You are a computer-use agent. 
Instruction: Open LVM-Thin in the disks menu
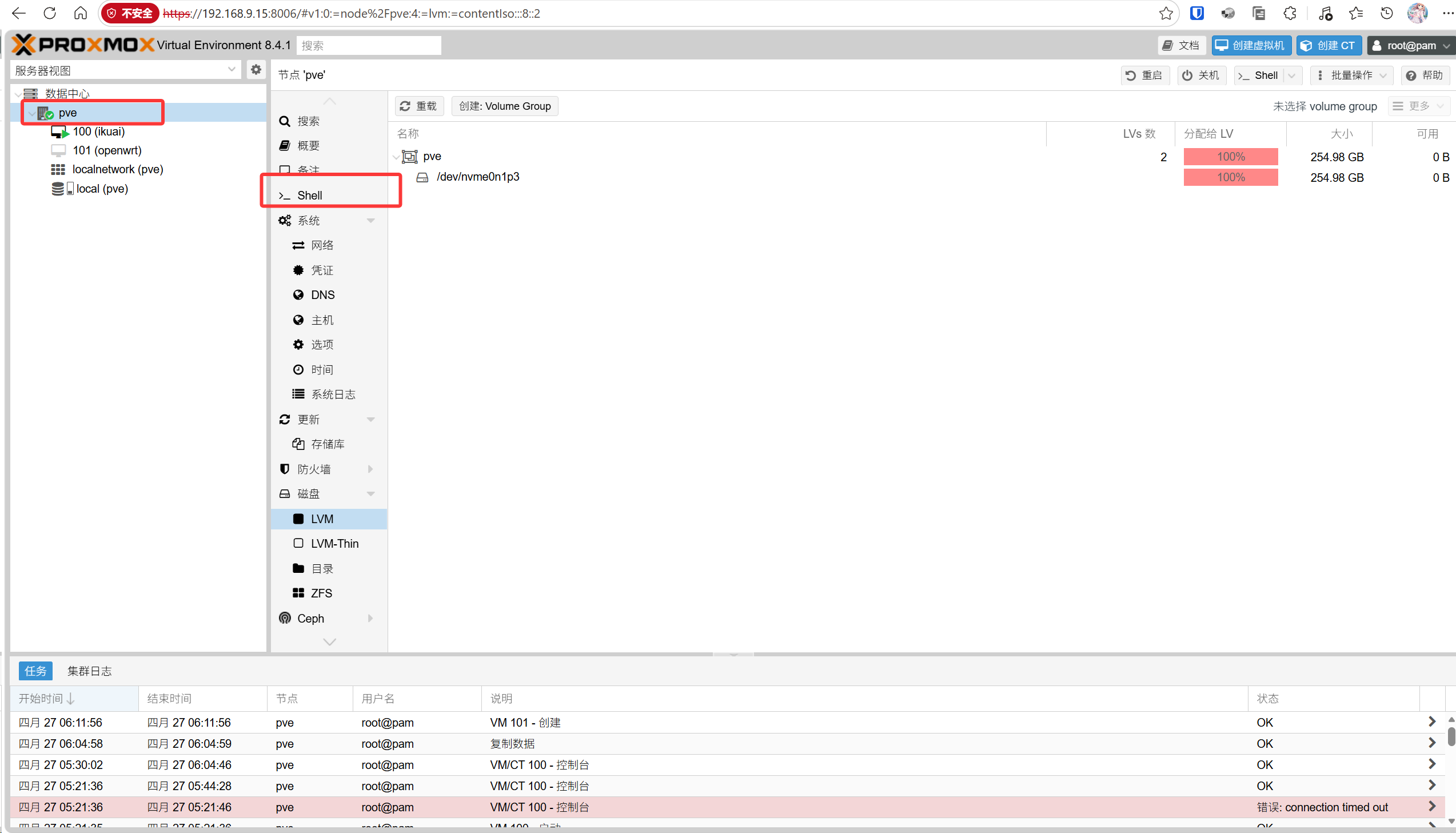coord(334,544)
